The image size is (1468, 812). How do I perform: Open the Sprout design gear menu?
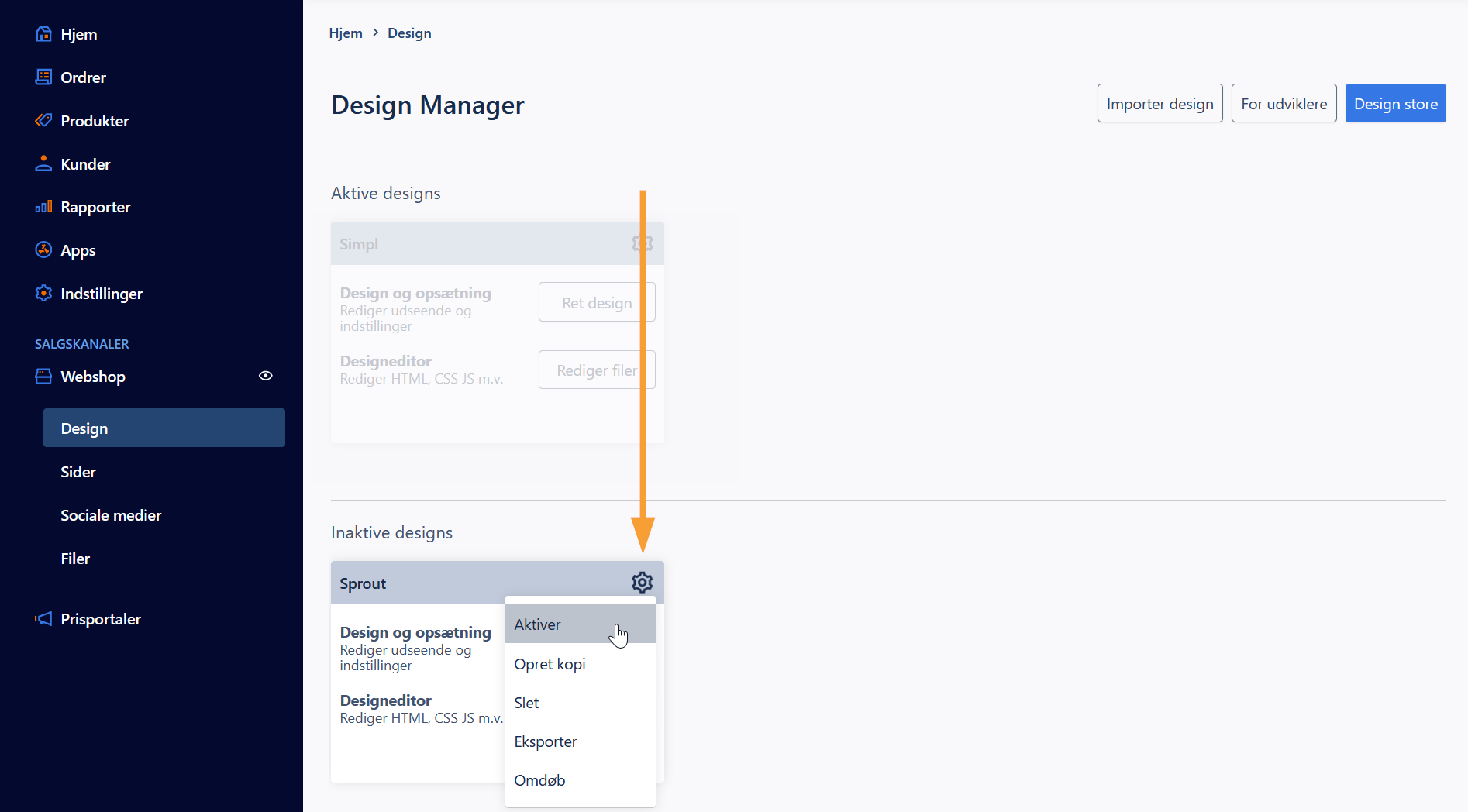point(642,583)
